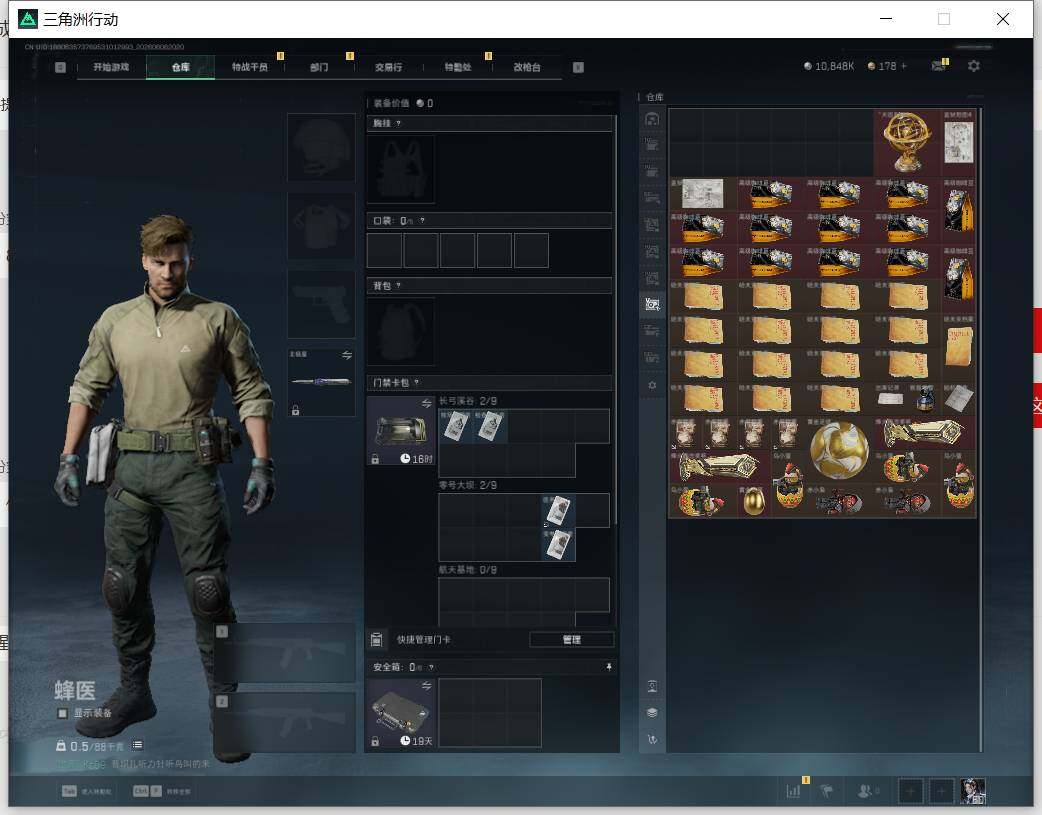Click the weight details list icon

pos(137,745)
